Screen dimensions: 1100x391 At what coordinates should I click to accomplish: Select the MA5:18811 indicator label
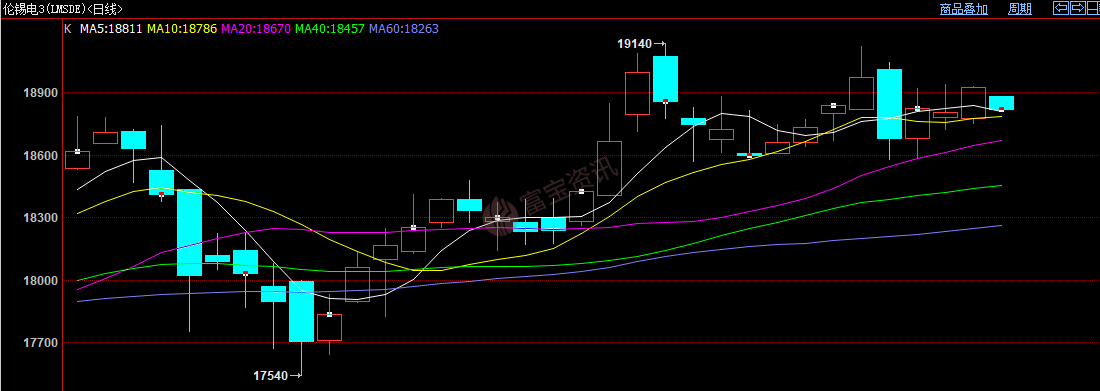click(x=111, y=29)
